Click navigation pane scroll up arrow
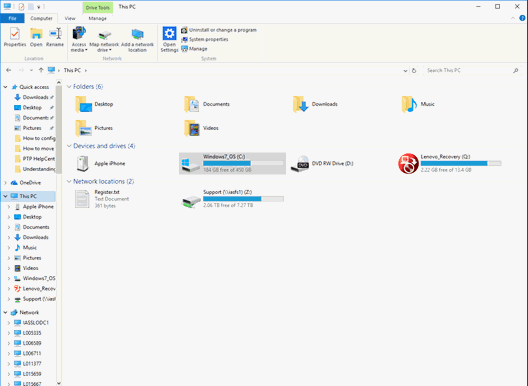The width and height of the screenshot is (528, 386). (59, 82)
